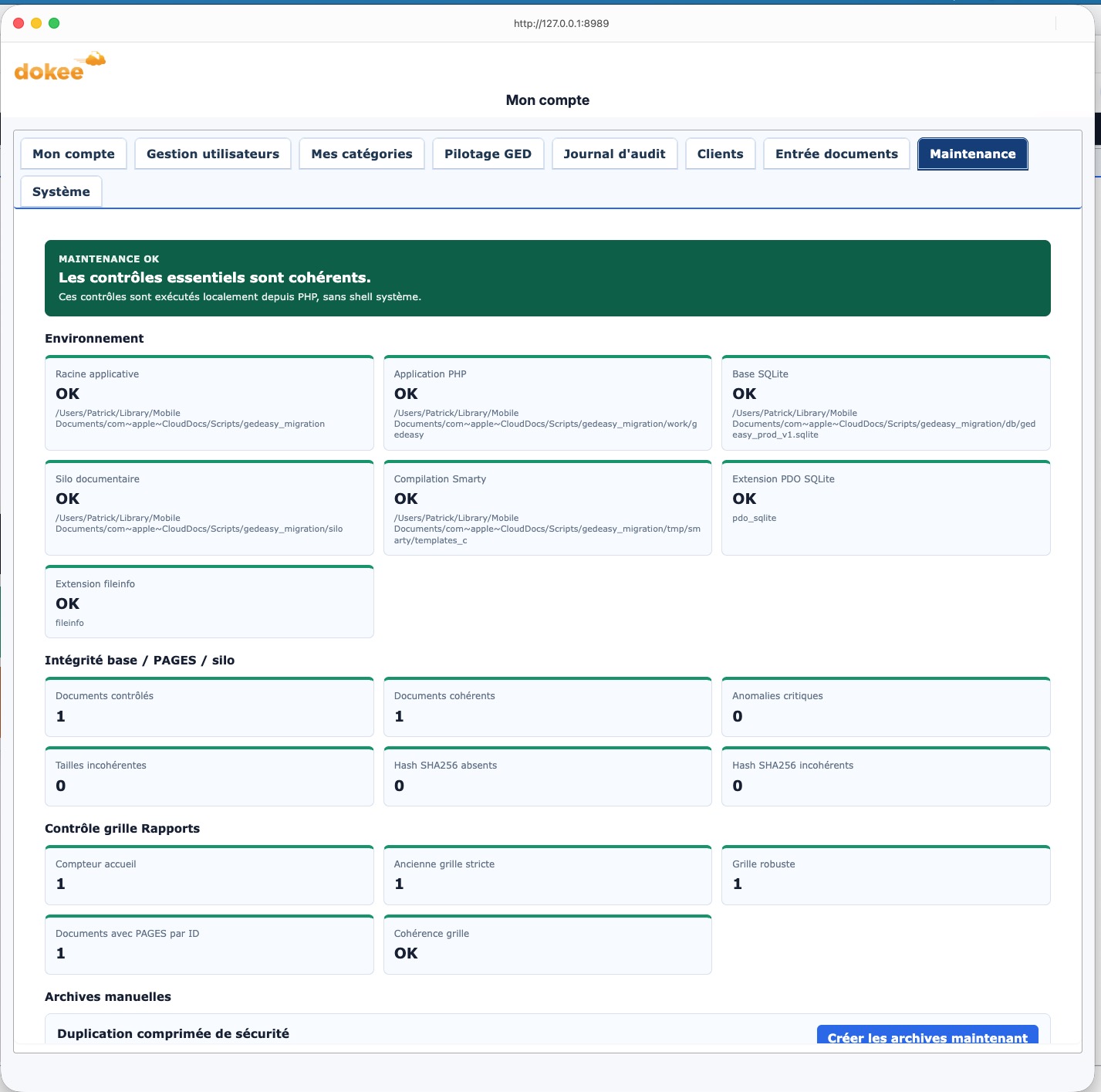Click the Hash SHA256 absents label
The width and height of the screenshot is (1101, 1092).
[x=445, y=765]
